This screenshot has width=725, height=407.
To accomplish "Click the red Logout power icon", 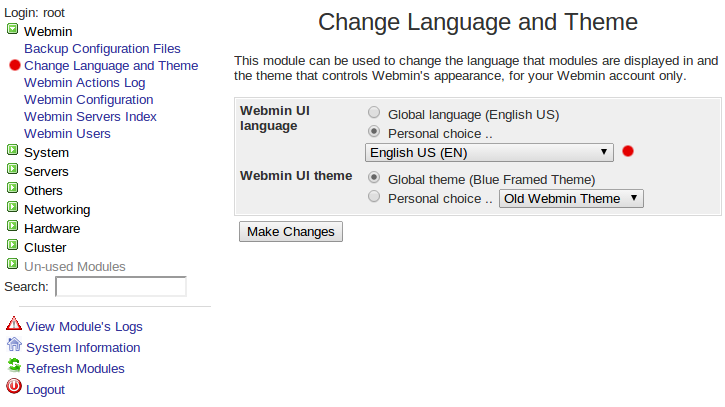I will tap(14, 386).
